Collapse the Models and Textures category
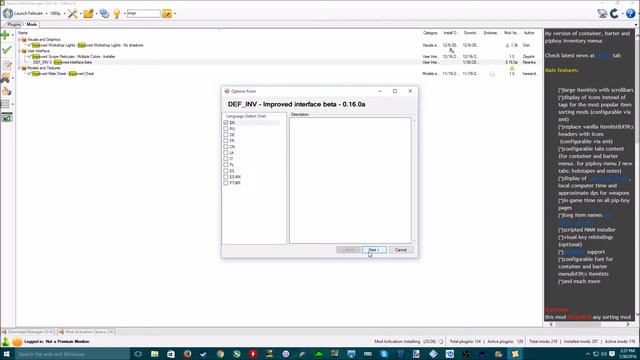640x360 pixels. (19, 68)
